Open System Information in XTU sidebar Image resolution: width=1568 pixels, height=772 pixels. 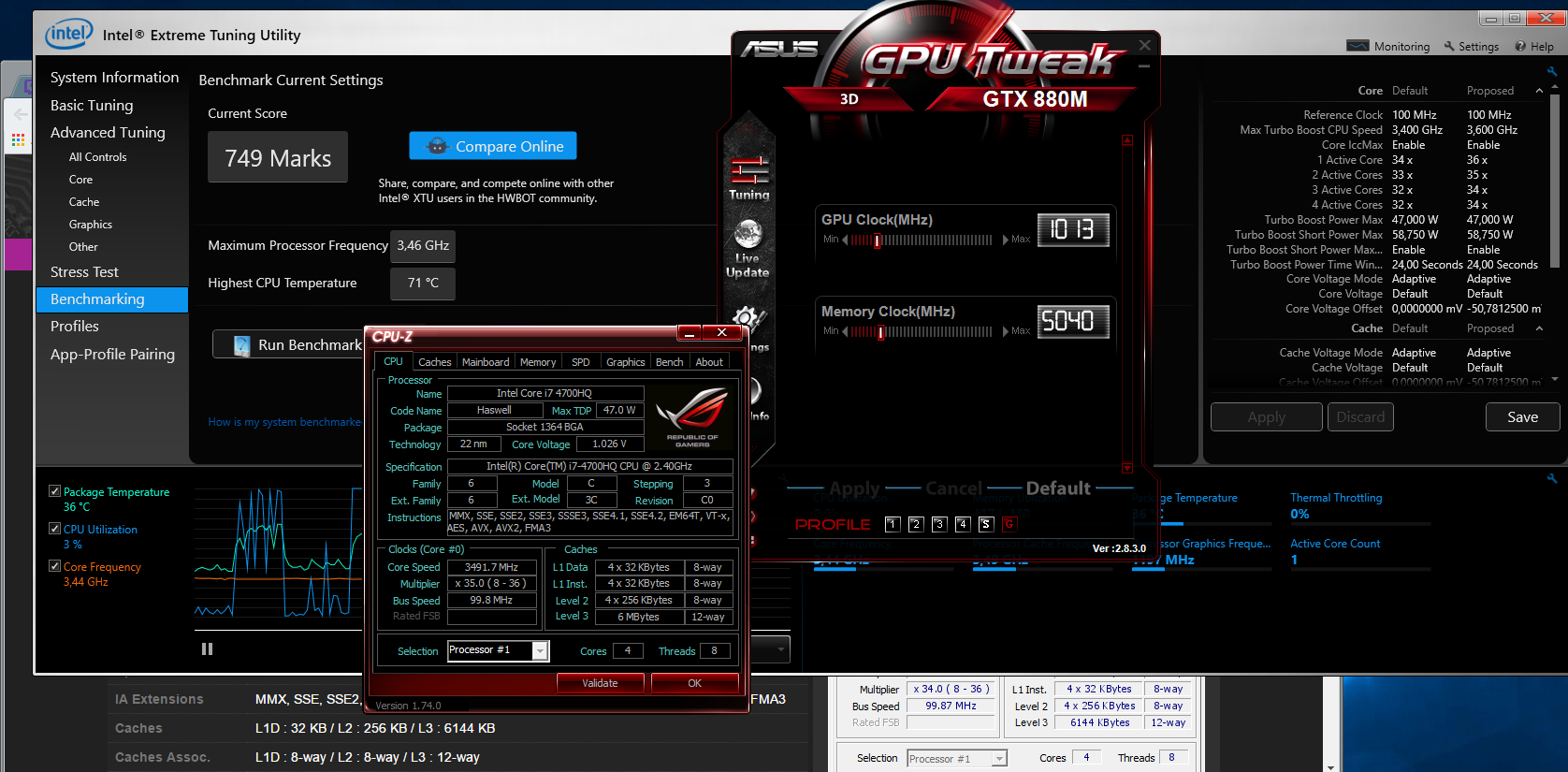(114, 78)
